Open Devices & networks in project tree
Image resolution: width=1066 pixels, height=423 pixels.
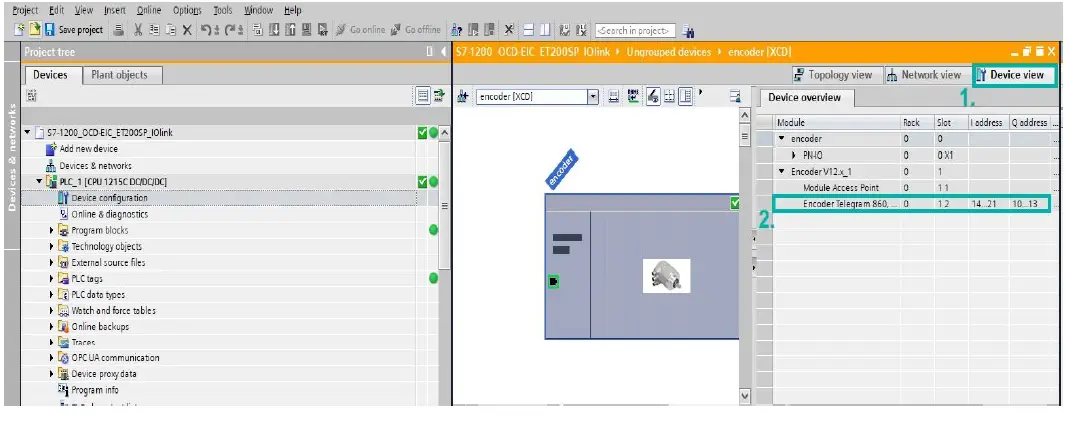[x=96, y=165]
